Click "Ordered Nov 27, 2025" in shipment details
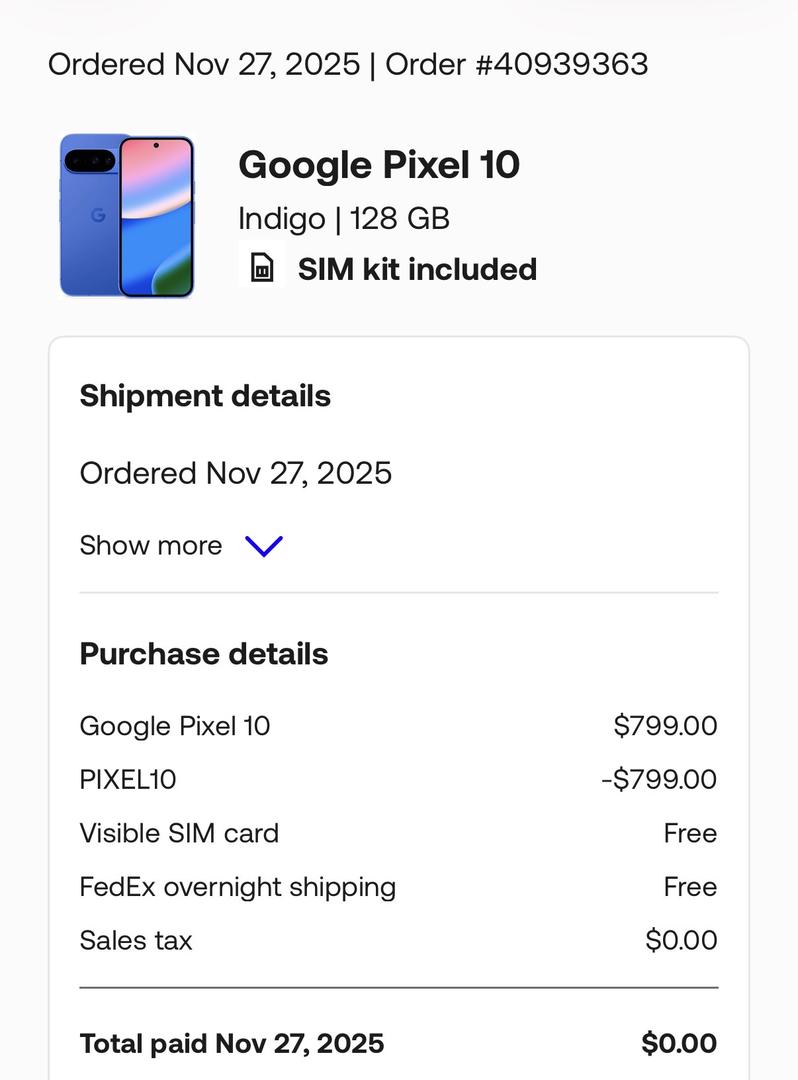The width and height of the screenshot is (798, 1080). pos(236,473)
